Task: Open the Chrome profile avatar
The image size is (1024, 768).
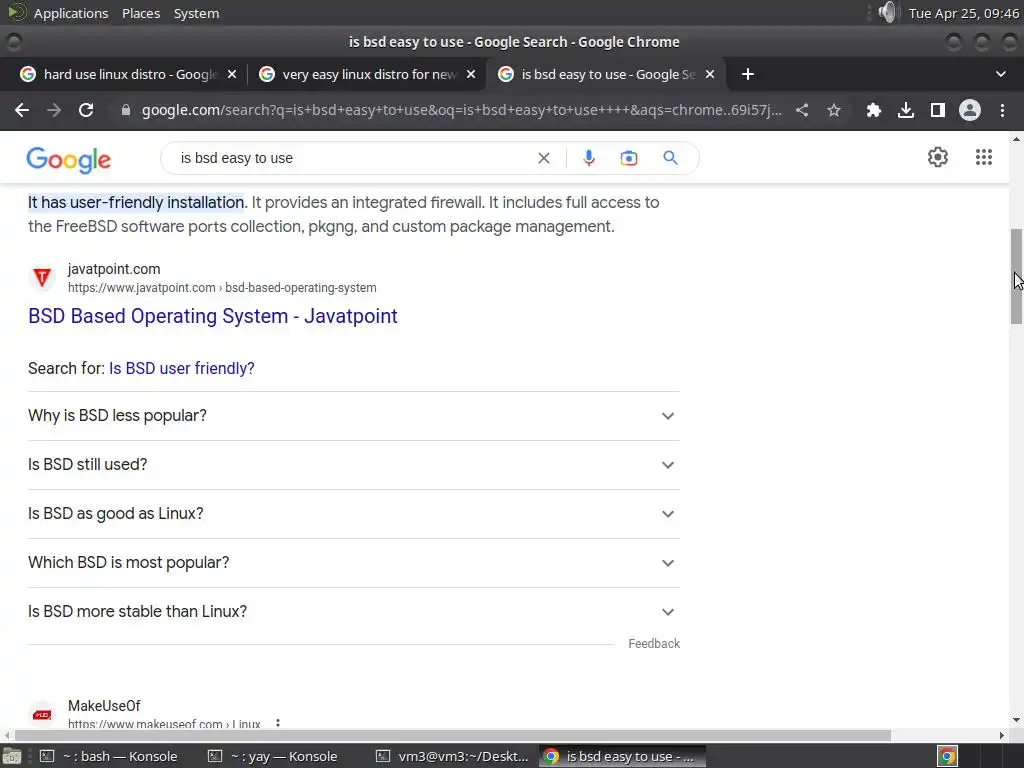Action: 970,110
